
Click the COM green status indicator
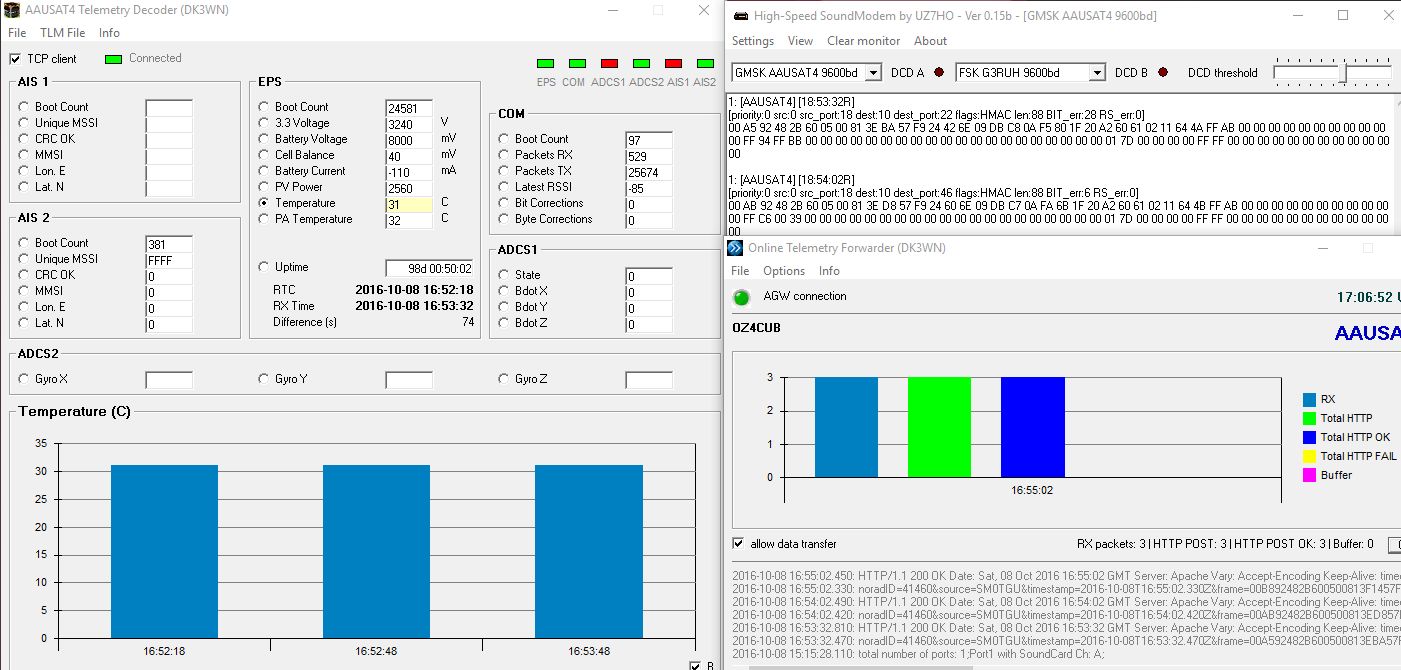577,64
